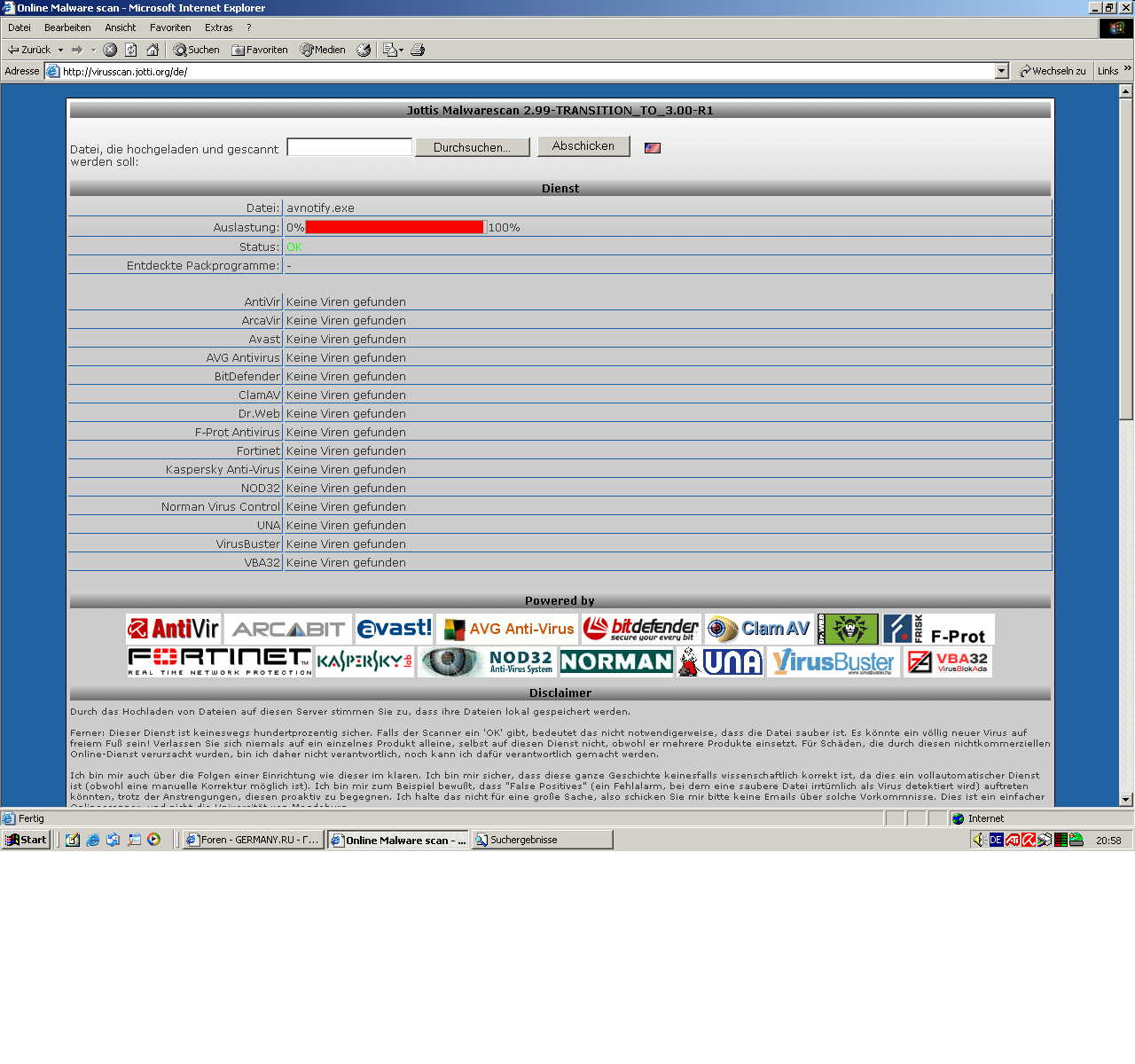Open the Medien toolbar pane

[x=323, y=50]
